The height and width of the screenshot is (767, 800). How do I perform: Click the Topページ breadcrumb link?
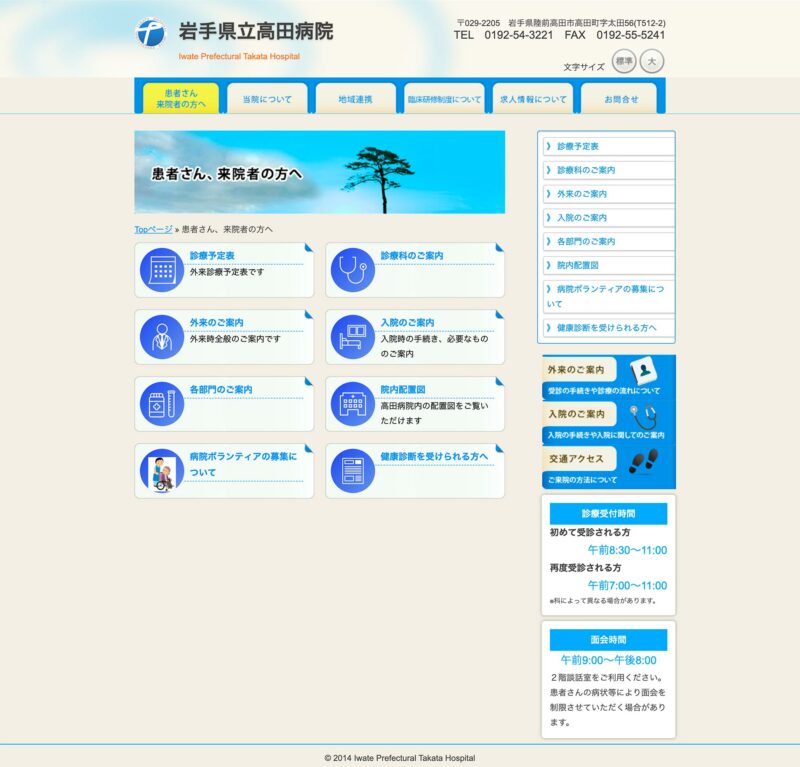point(153,229)
